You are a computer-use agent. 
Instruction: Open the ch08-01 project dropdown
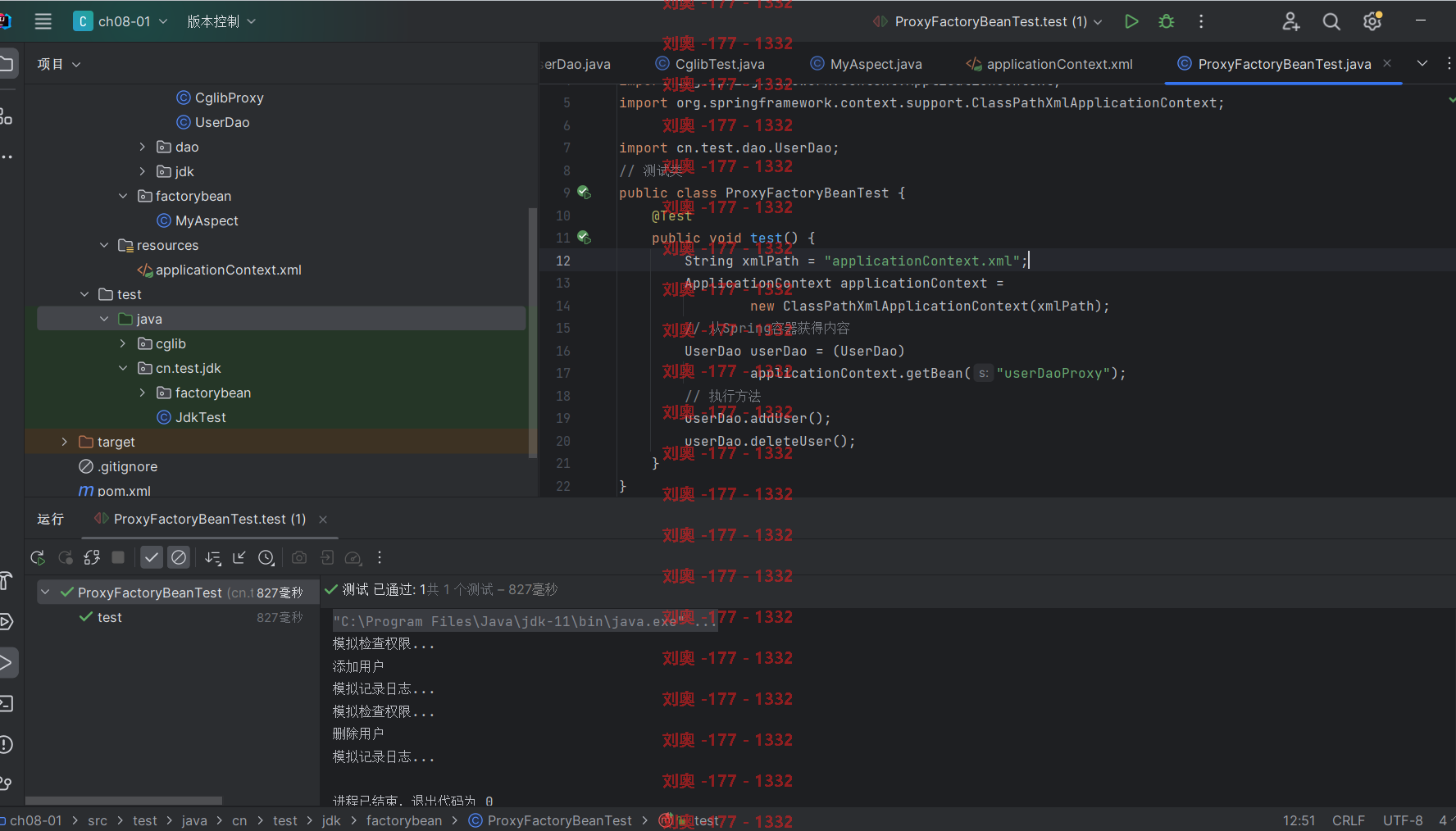coord(121,22)
